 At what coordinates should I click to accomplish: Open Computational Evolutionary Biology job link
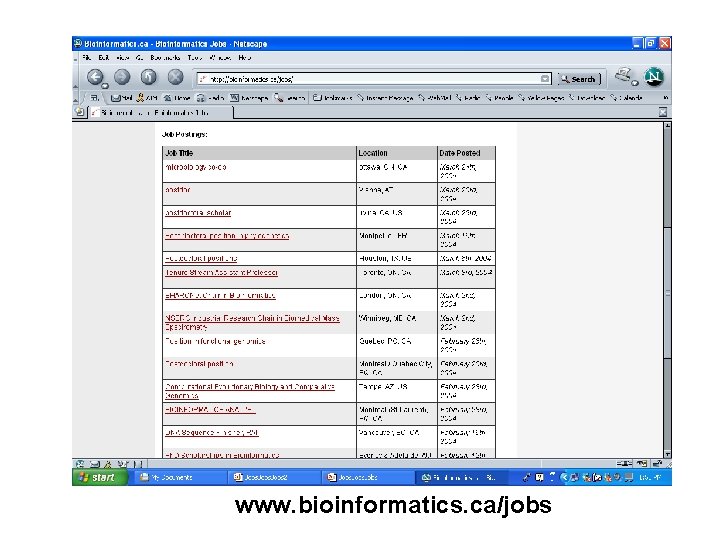[x=250, y=391]
